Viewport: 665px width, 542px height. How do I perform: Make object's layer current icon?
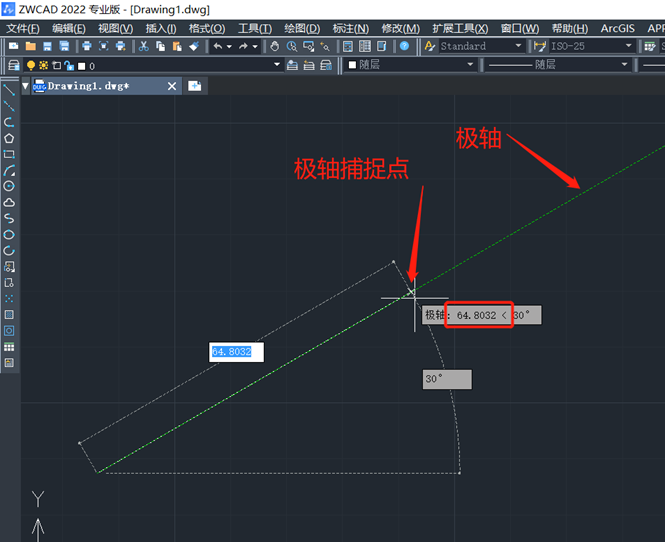(292, 65)
